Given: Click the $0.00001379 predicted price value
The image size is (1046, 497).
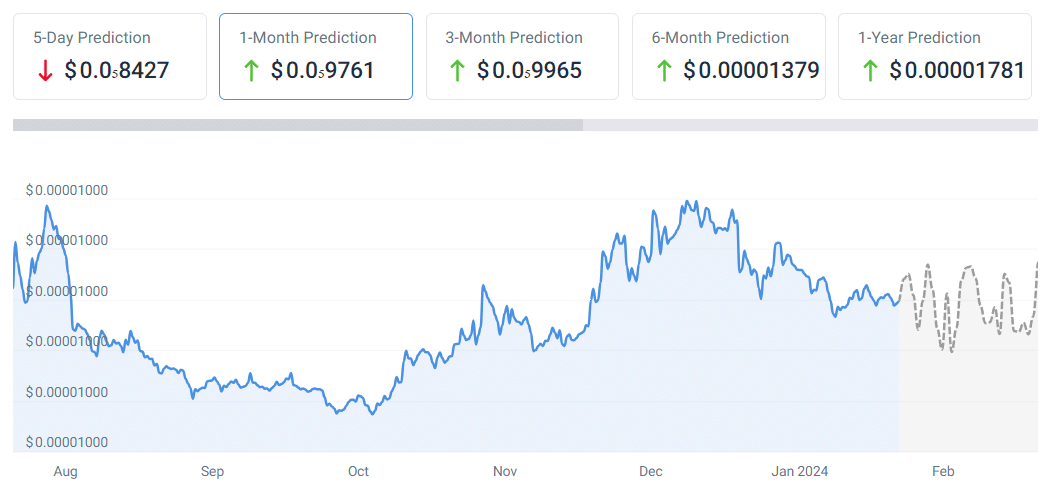Looking at the screenshot, I should pyautogui.click(x=751, y=71).
